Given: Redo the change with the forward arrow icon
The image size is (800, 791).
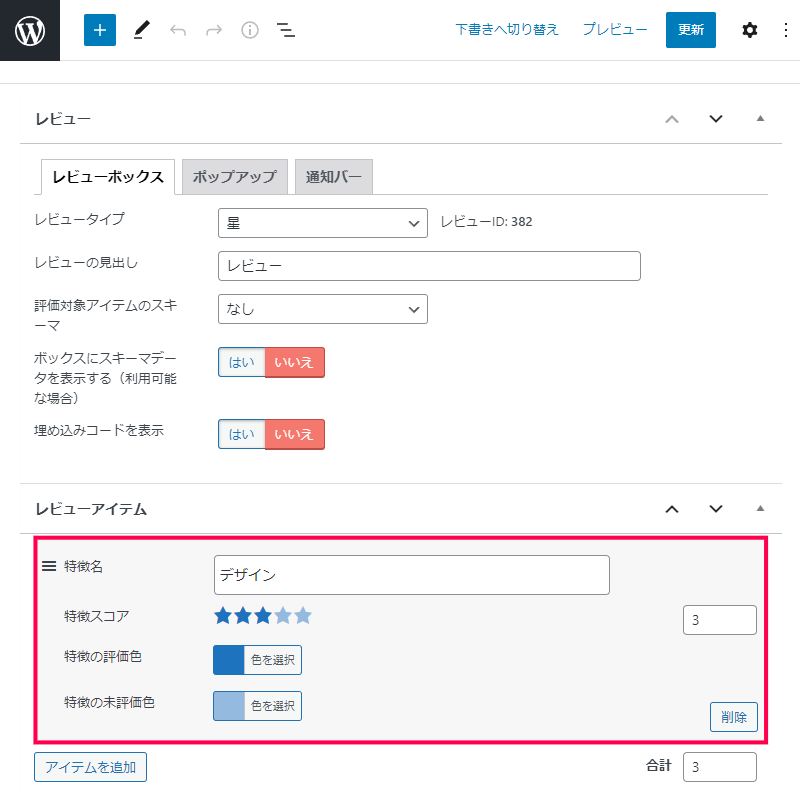Looking at the screenshot, I should pyautogui.click(x=214, y=30).
